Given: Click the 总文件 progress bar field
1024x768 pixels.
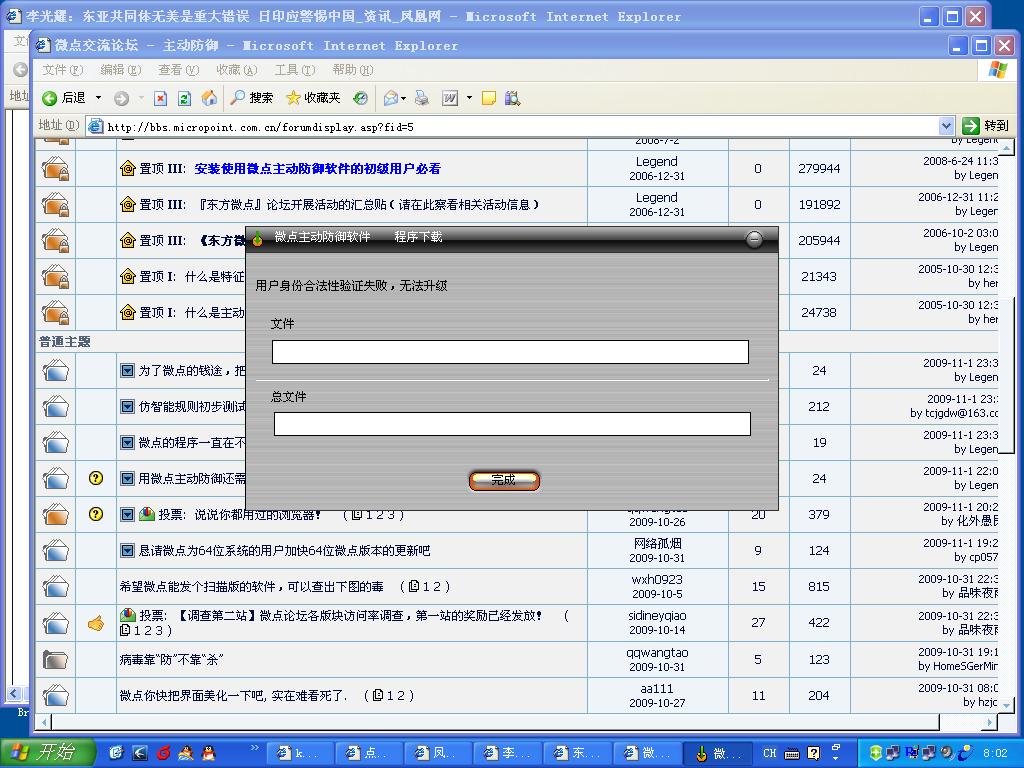Looking at the screenshot, I should pos(512,424).
